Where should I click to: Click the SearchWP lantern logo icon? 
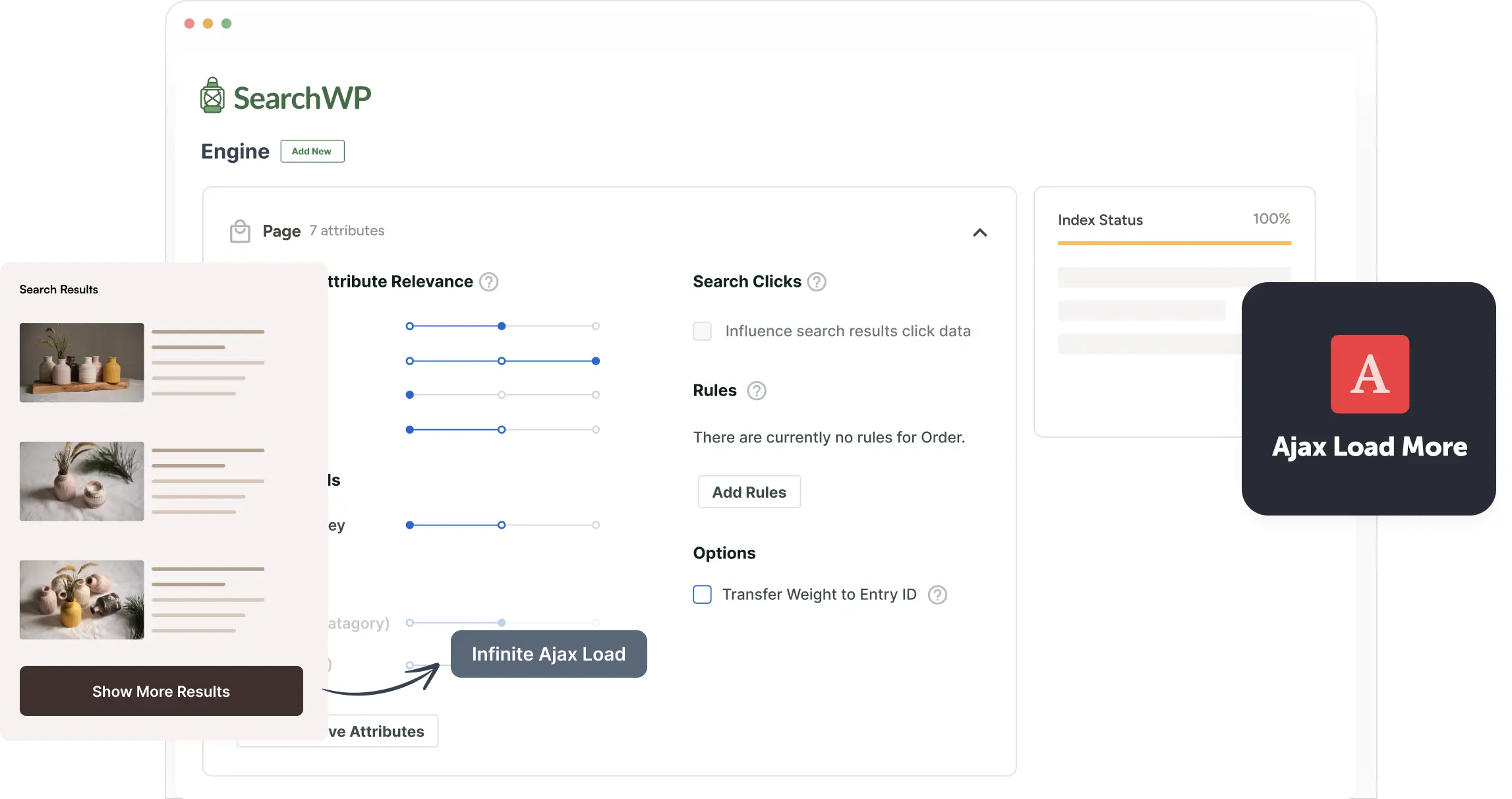tap(212, 95)
